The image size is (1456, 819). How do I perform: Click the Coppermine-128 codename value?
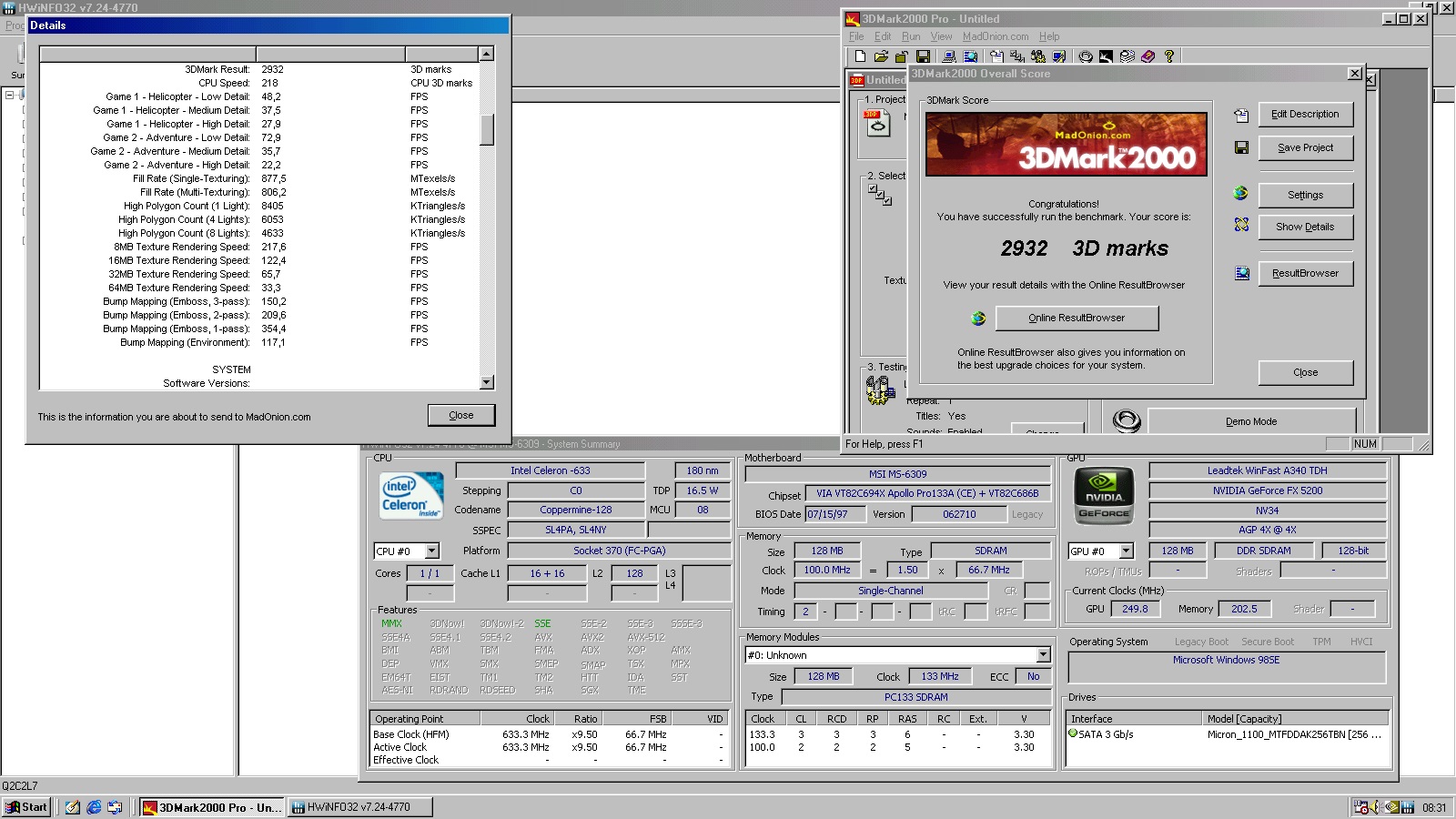pyautogui.click(x=576, y=510)
